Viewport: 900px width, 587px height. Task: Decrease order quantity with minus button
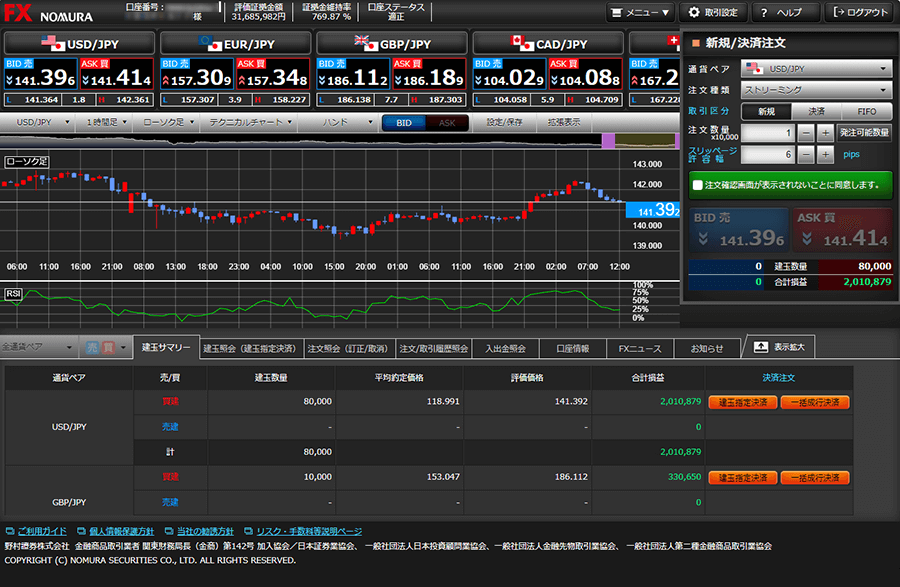coord(806,133)
